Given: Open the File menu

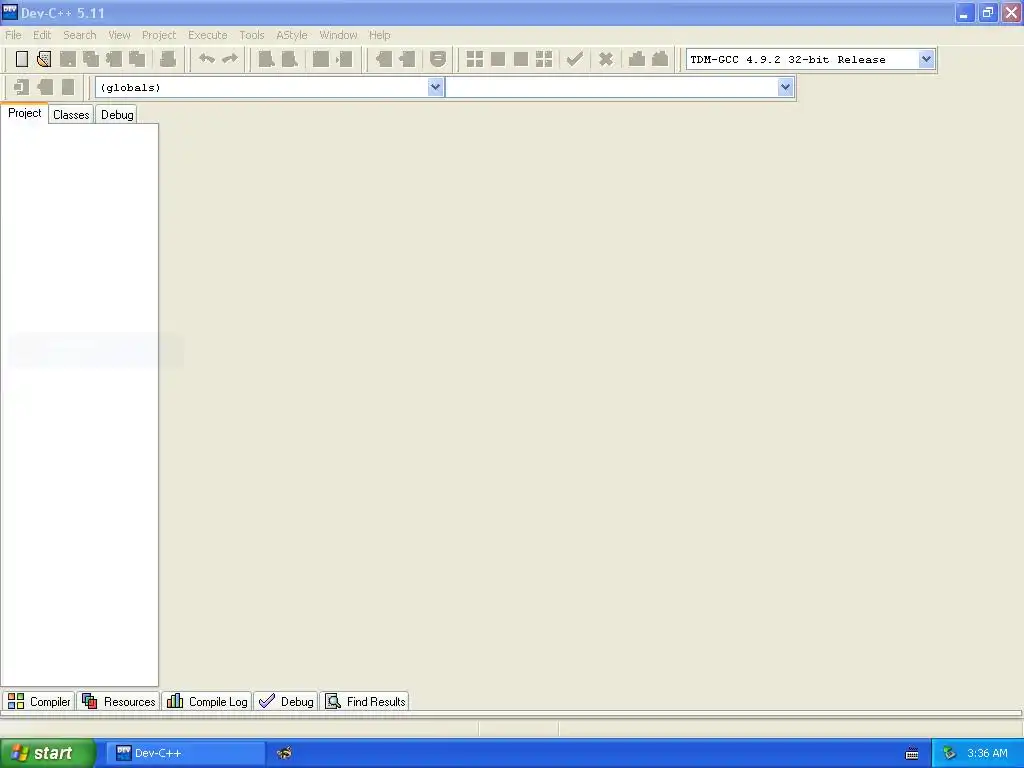Looking at the screenshot, I should pyautogui.click(x=13, y=35).
